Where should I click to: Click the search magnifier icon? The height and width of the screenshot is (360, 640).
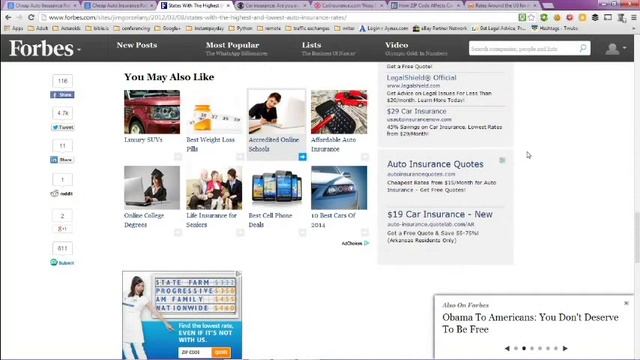pyautogui.click(x=583, y=48)
